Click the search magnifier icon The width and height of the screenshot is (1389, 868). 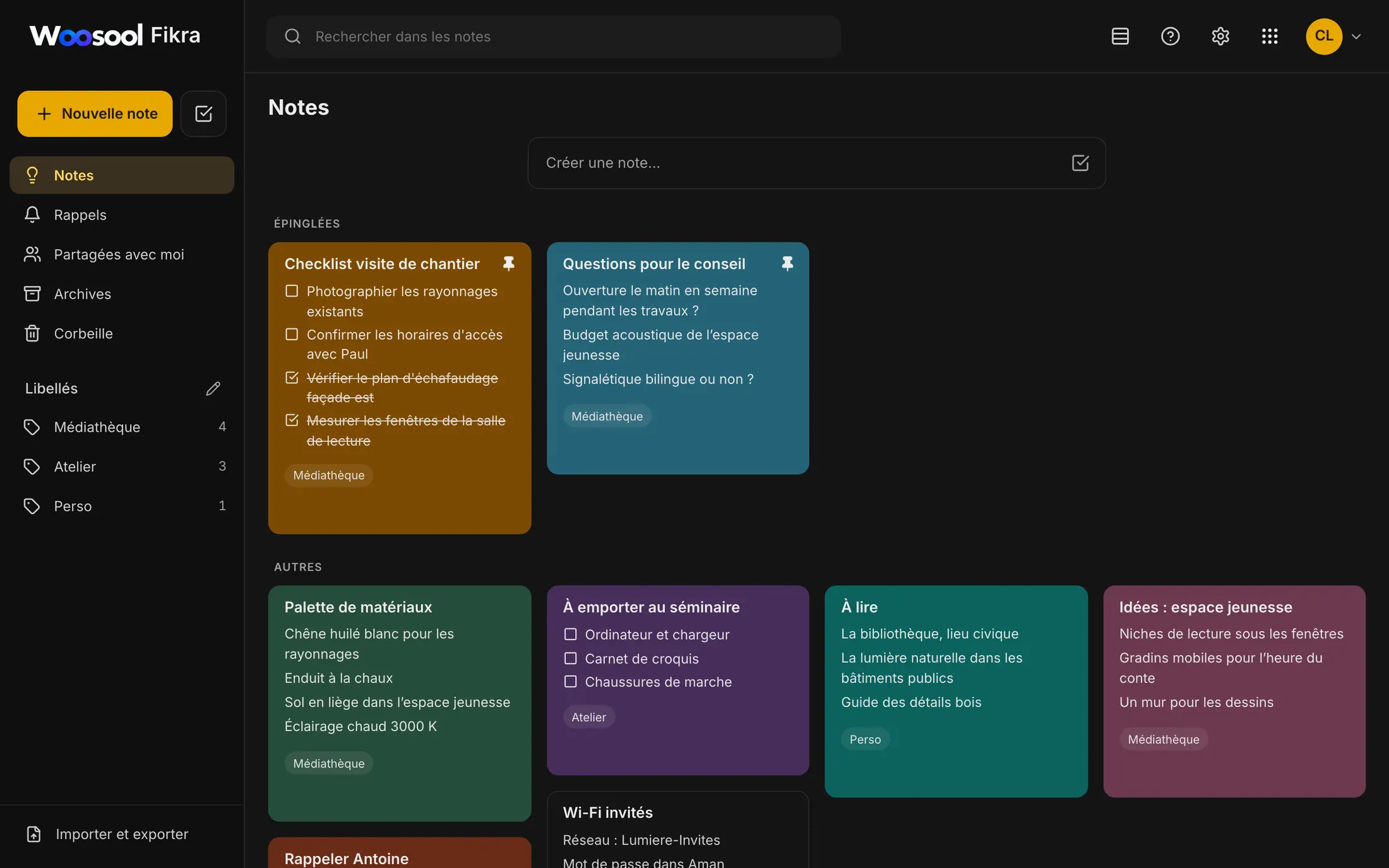pos(292,37)
